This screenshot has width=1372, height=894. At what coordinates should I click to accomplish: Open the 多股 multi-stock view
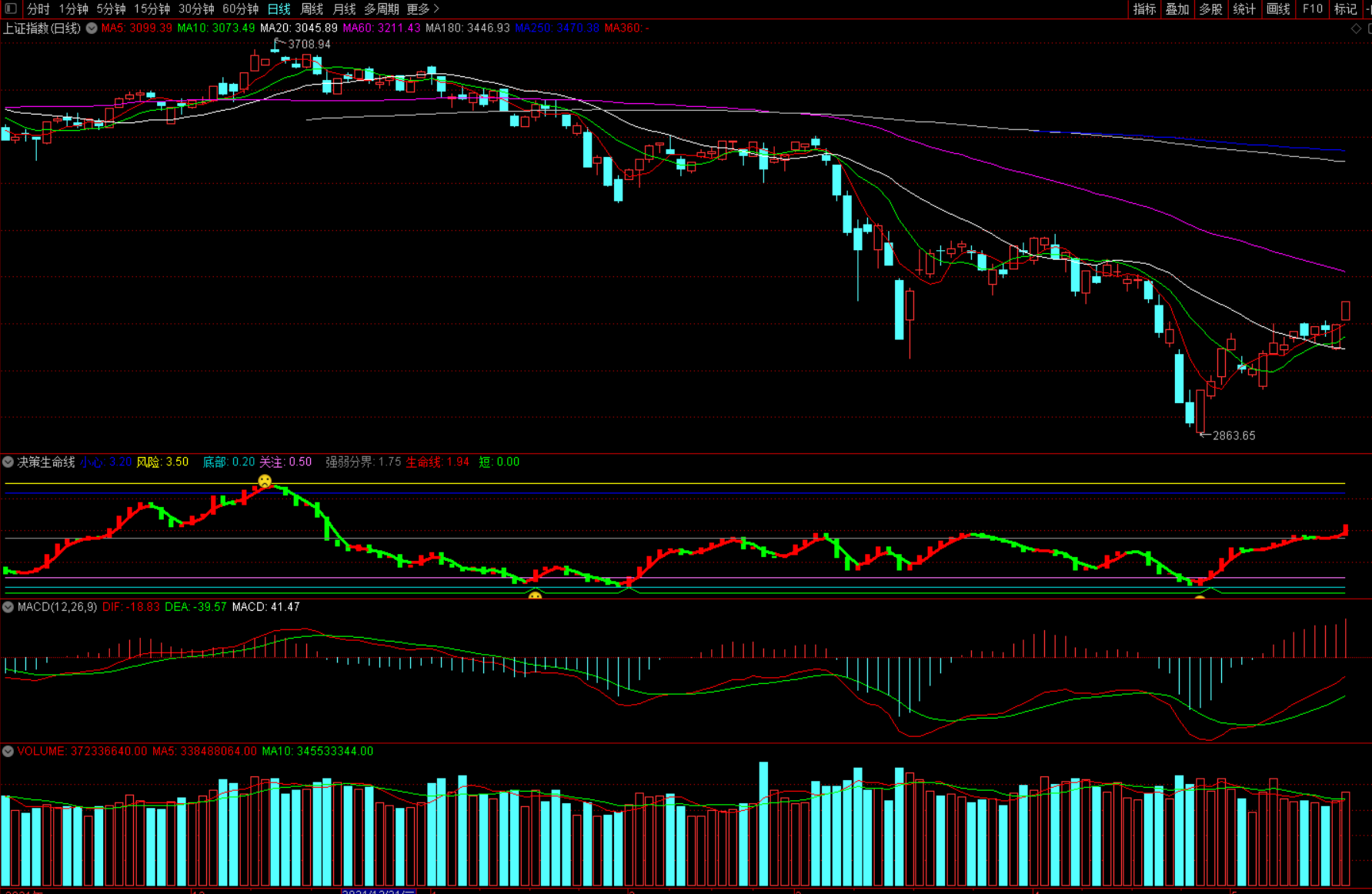point(1210,9)
